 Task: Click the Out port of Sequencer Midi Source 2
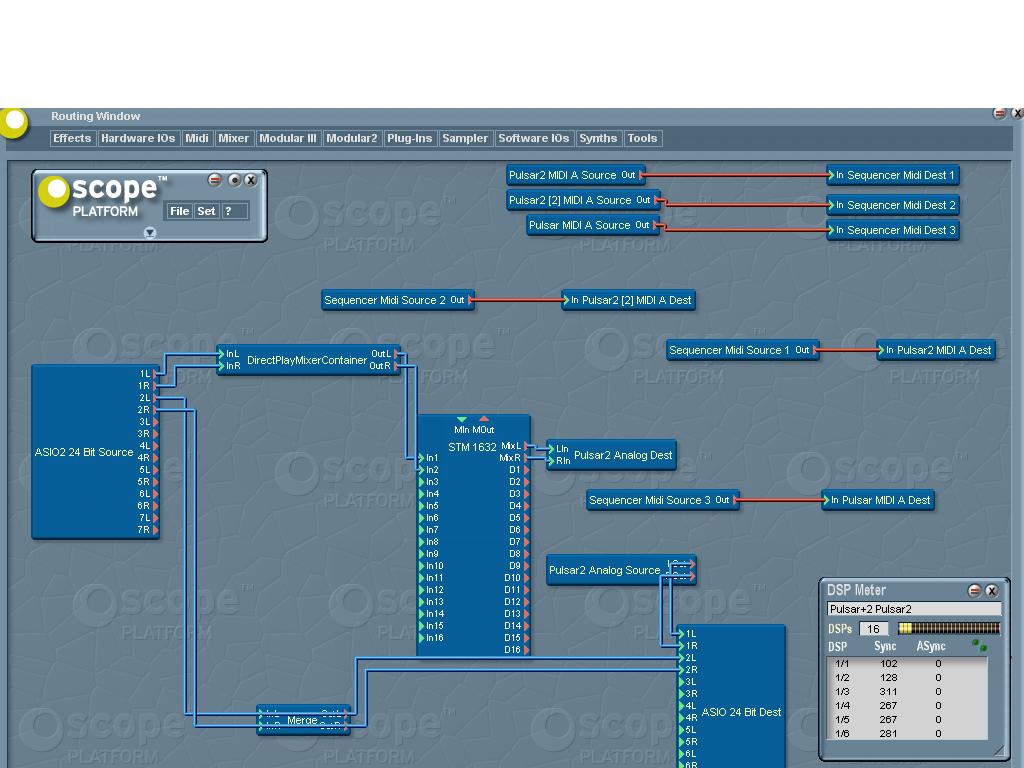click(470, 300)
